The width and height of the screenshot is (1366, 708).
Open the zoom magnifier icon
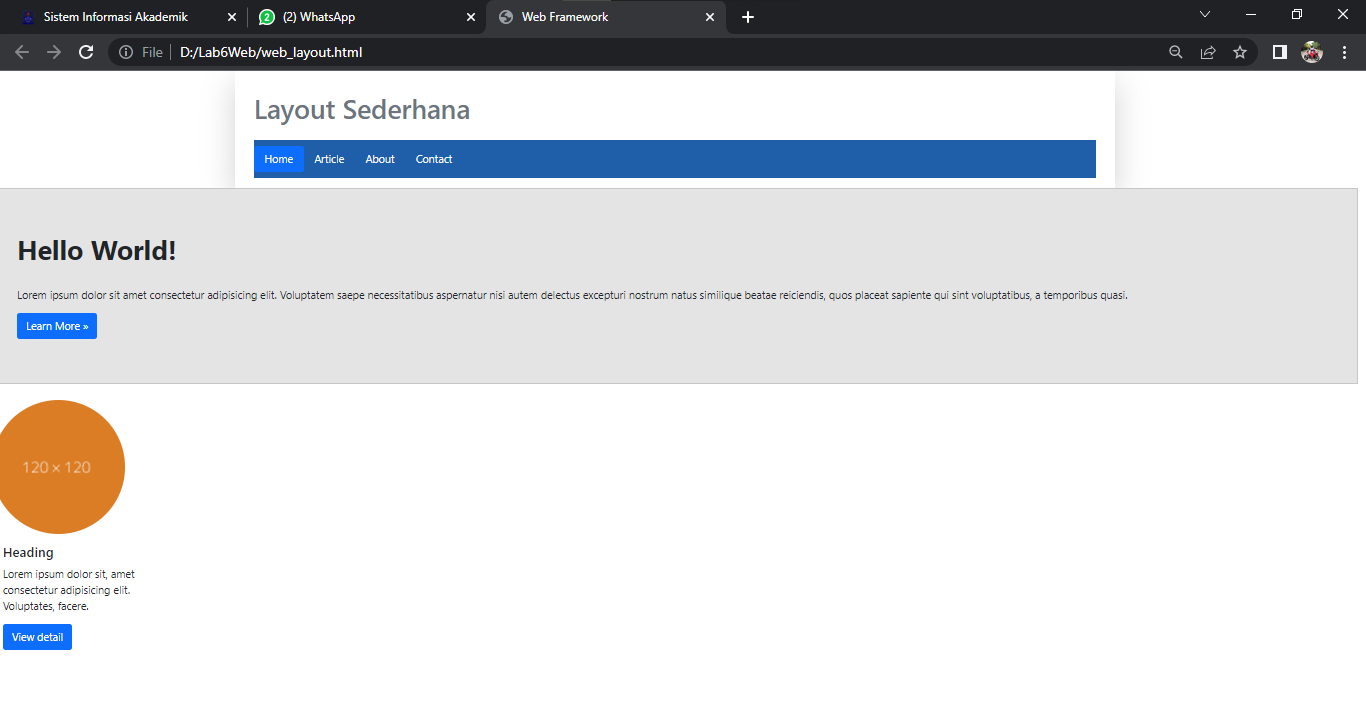(1176, 52)
